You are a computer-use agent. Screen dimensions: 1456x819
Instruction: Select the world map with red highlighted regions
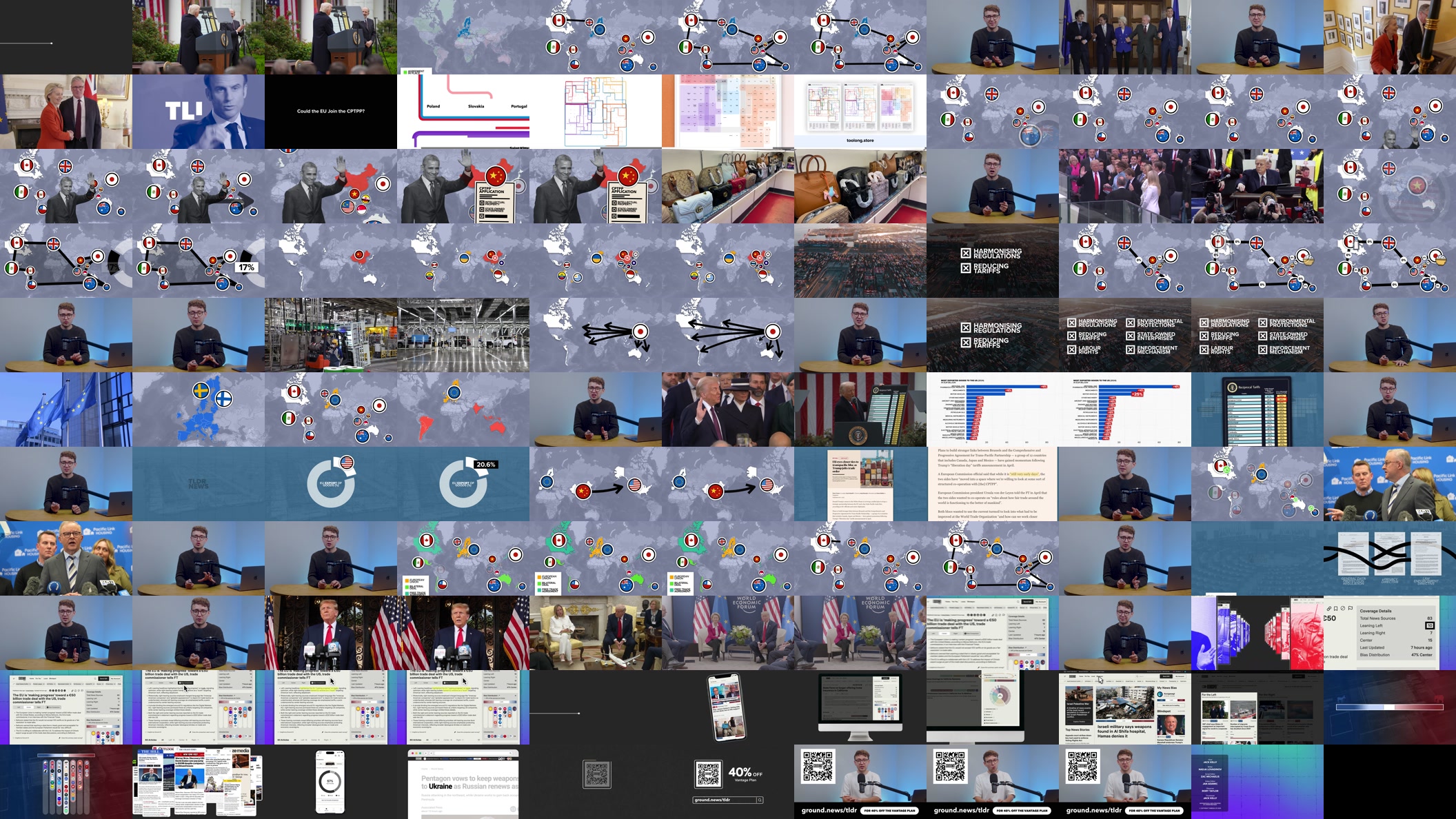click(463, 410)
